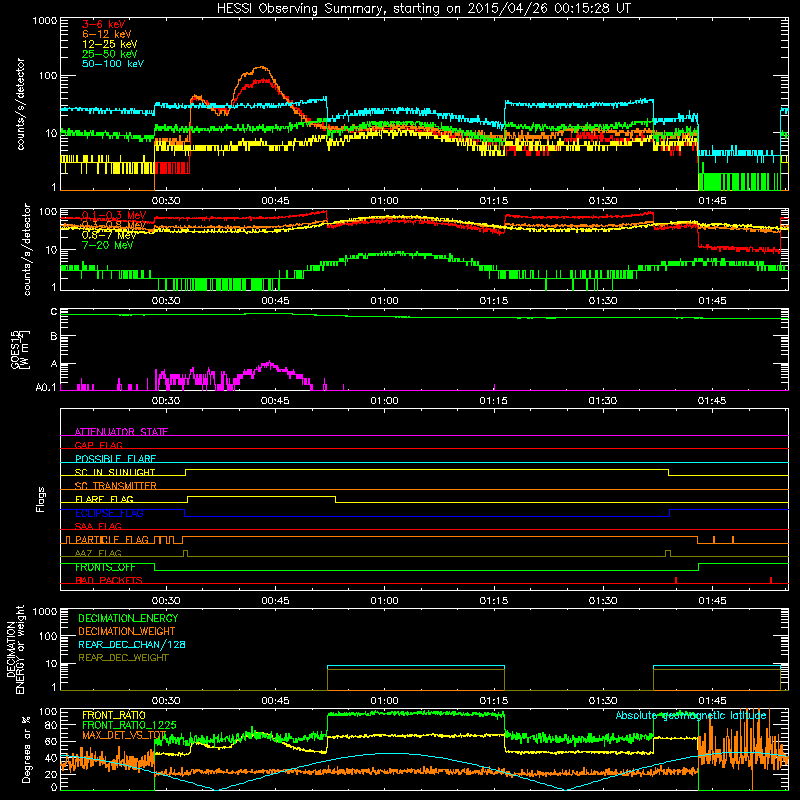Screen dimensions: 800x800
Task: Select the BAD_PACKETS flag label
Action: 109,580
